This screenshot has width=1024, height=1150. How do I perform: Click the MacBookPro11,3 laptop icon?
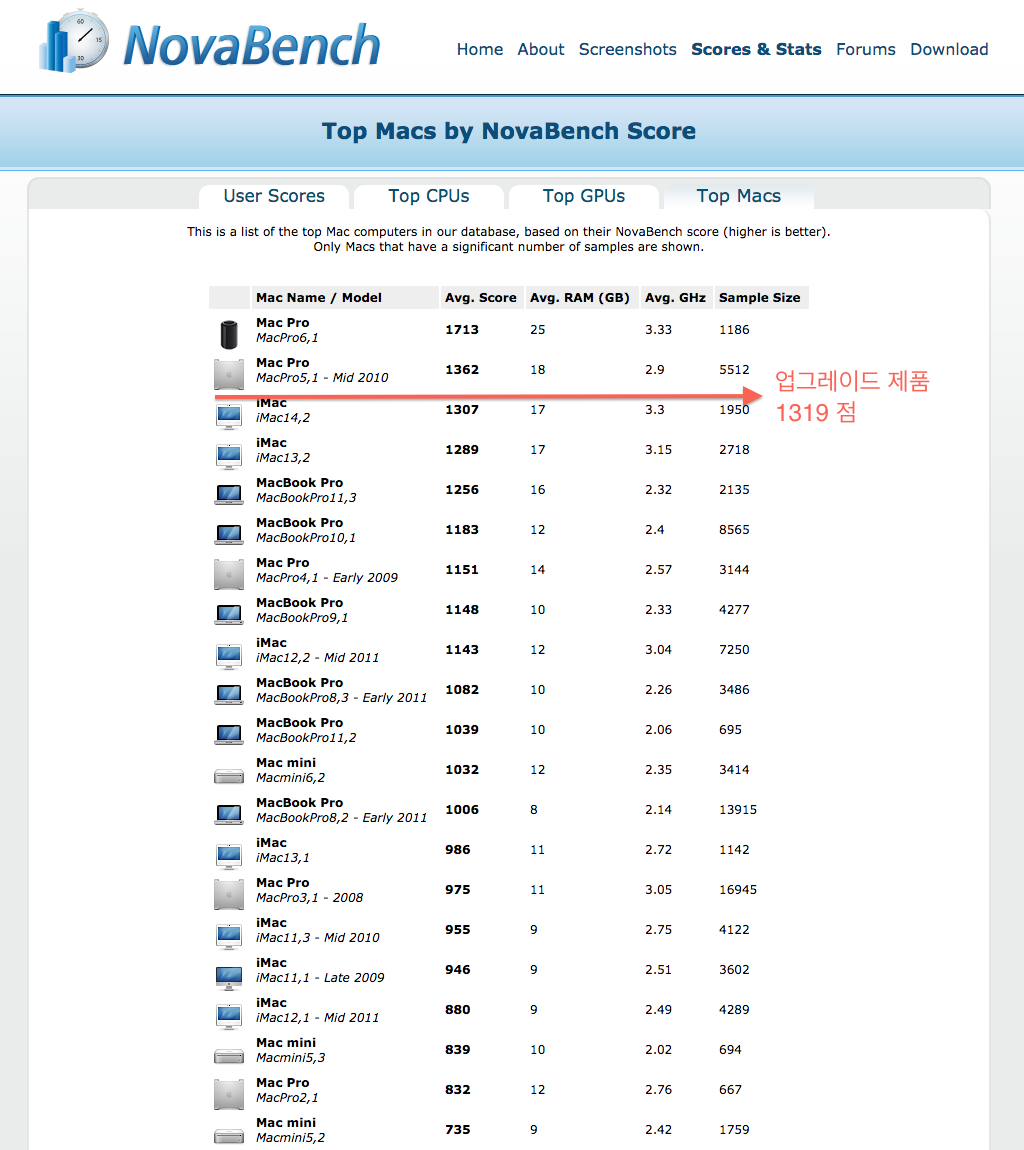229,493
